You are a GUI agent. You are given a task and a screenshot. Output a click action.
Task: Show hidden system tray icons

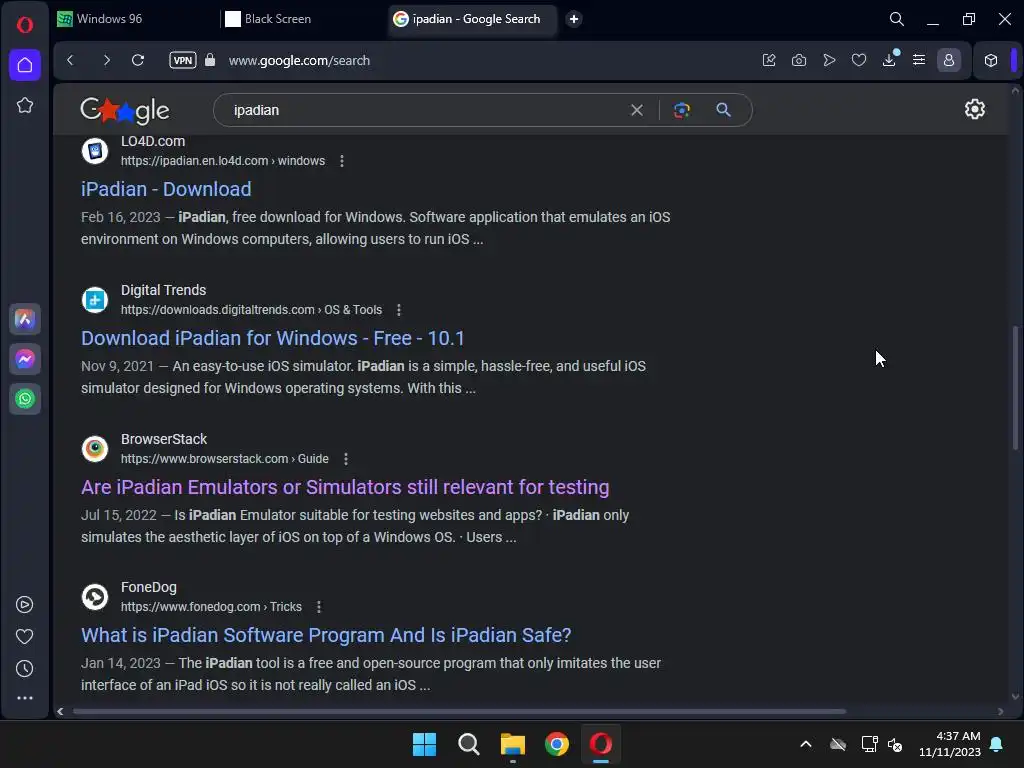(806, 744)
